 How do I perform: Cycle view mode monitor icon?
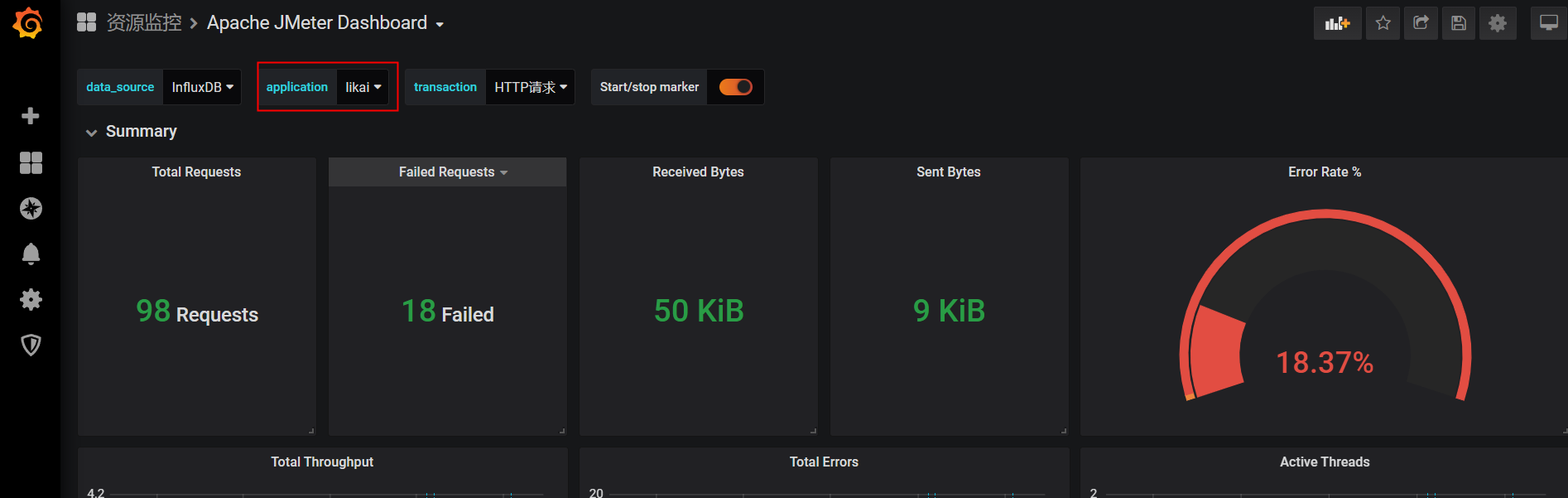click(x=1548, y=23)
